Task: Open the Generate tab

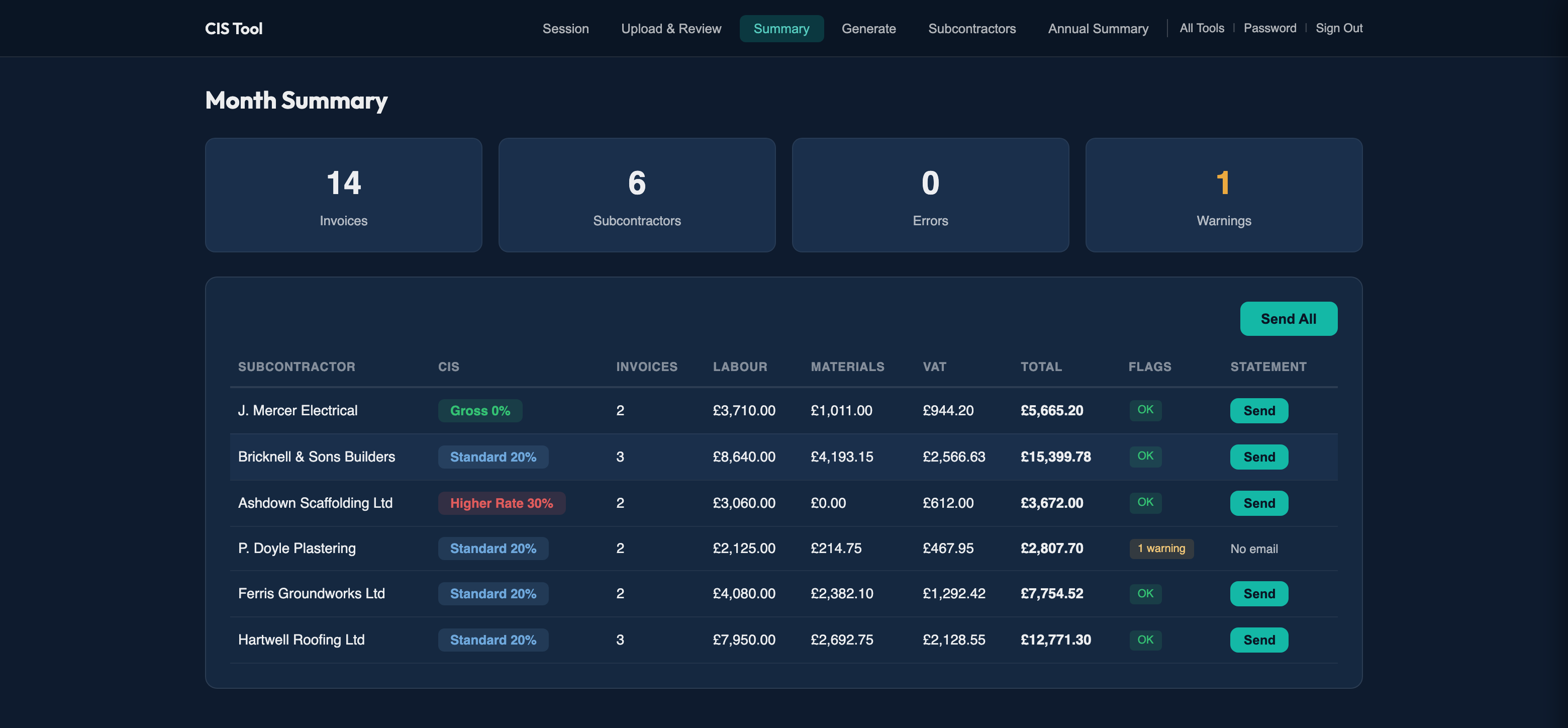Action: pyautogui.click(x=868, y=29)
